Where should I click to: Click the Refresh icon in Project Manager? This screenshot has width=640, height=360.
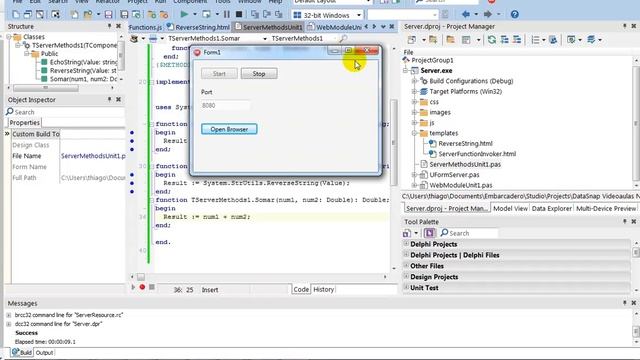click(x=491, y=40)
